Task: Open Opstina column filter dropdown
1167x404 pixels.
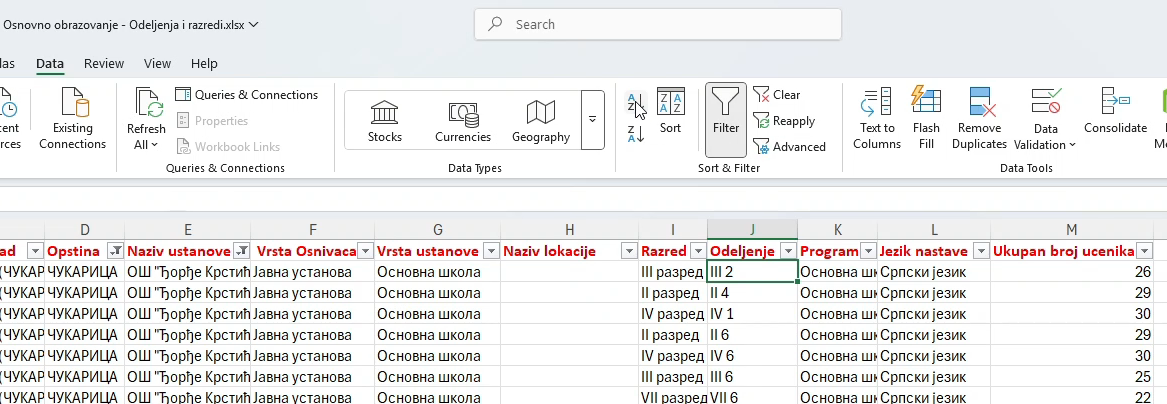Action: coord(115,251)
